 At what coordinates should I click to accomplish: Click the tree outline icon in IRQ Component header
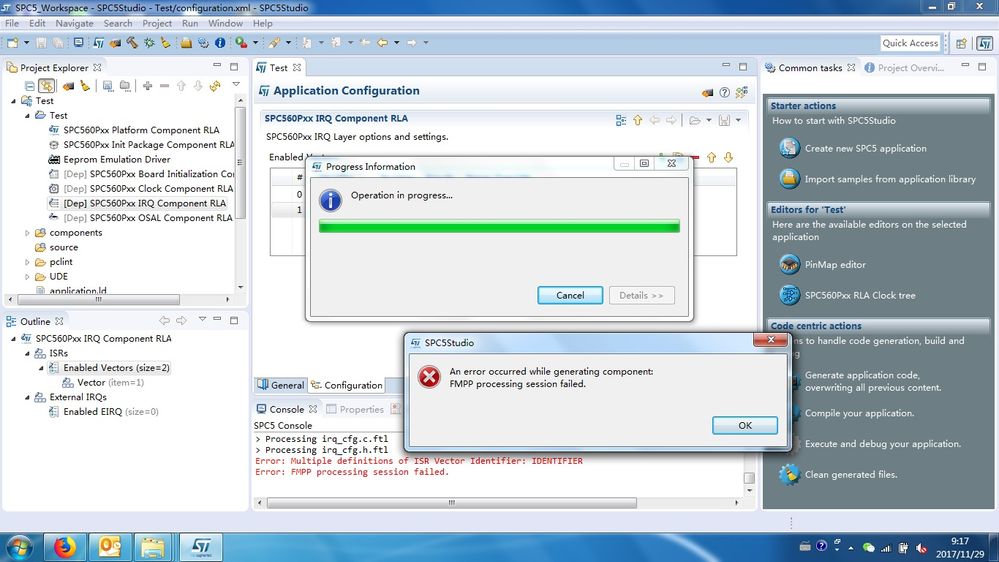coord(621,120)
